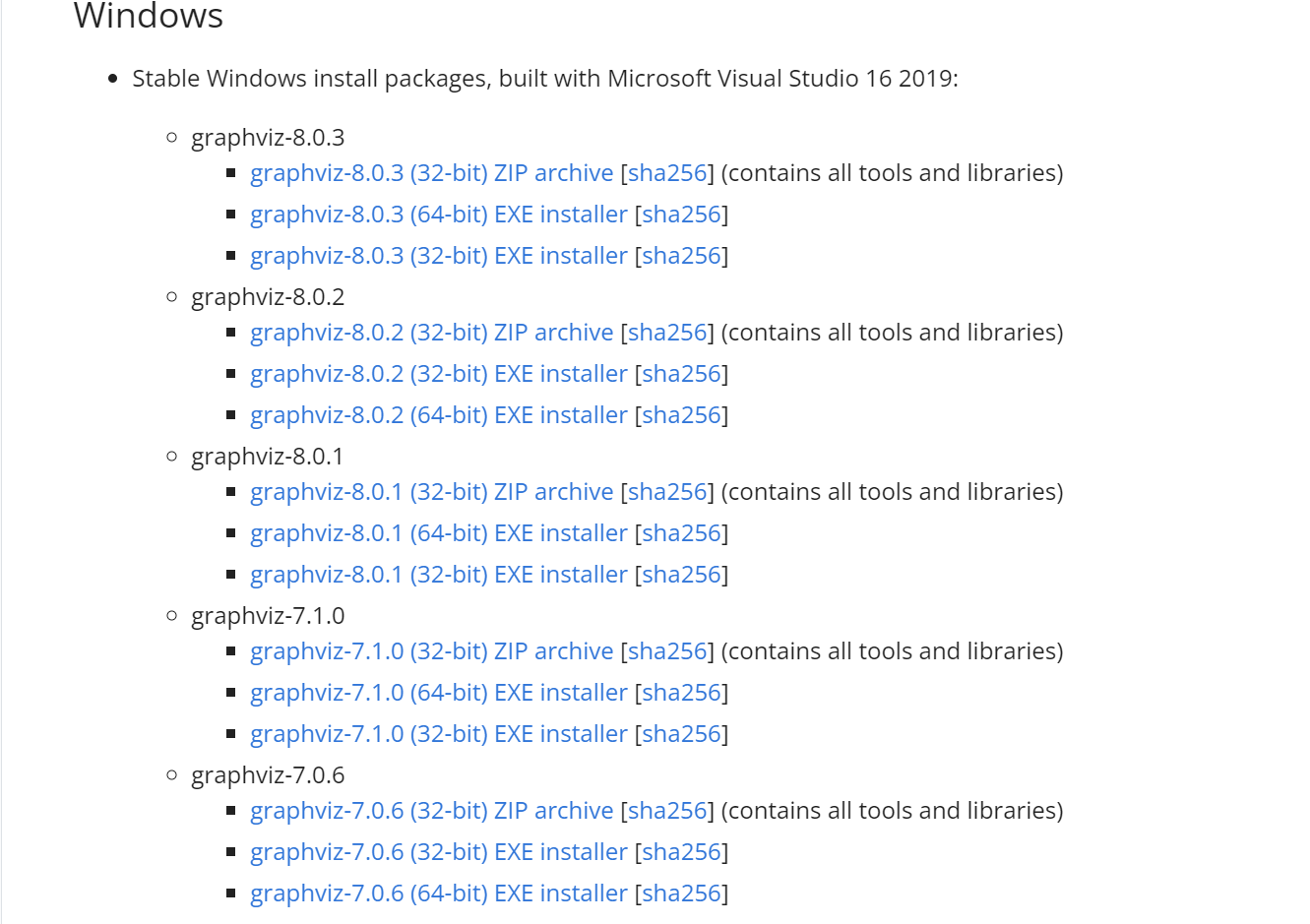This screenshot has height=924, width=1310.
Task: Download graphviz-8.0.1 (32-bit) EXE installer
Action: pyautogui.click(x=439, y=575)
